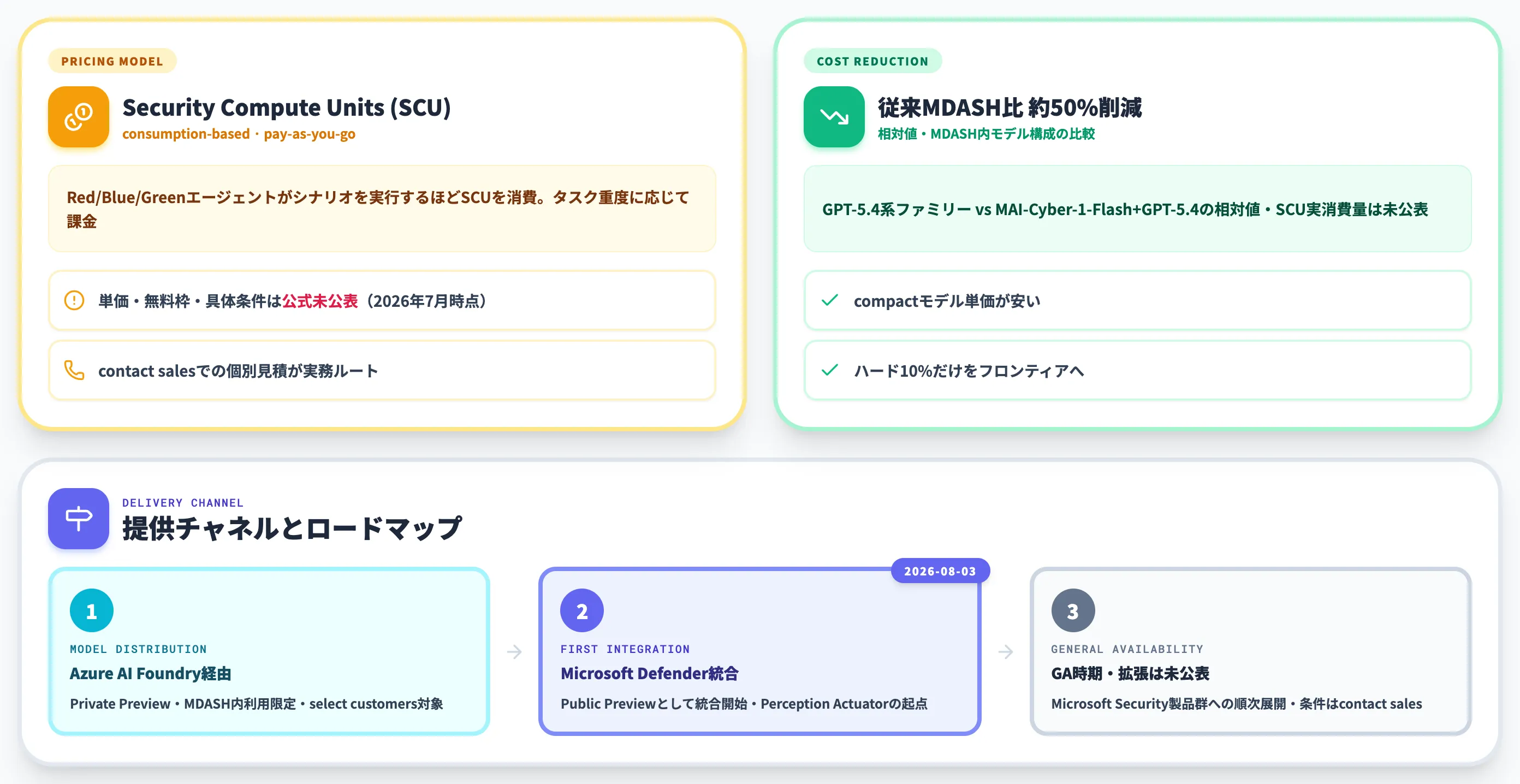The image size is (1520, 784).
Task: Select the Microsoft Defender統合 card
Action: point(759,651)
